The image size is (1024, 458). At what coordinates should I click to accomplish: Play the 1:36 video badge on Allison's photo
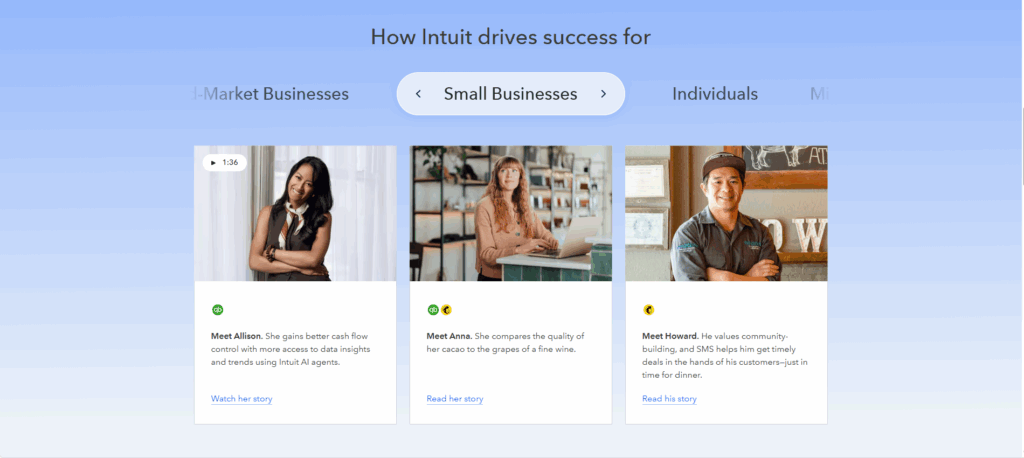[x=224, y=162]
